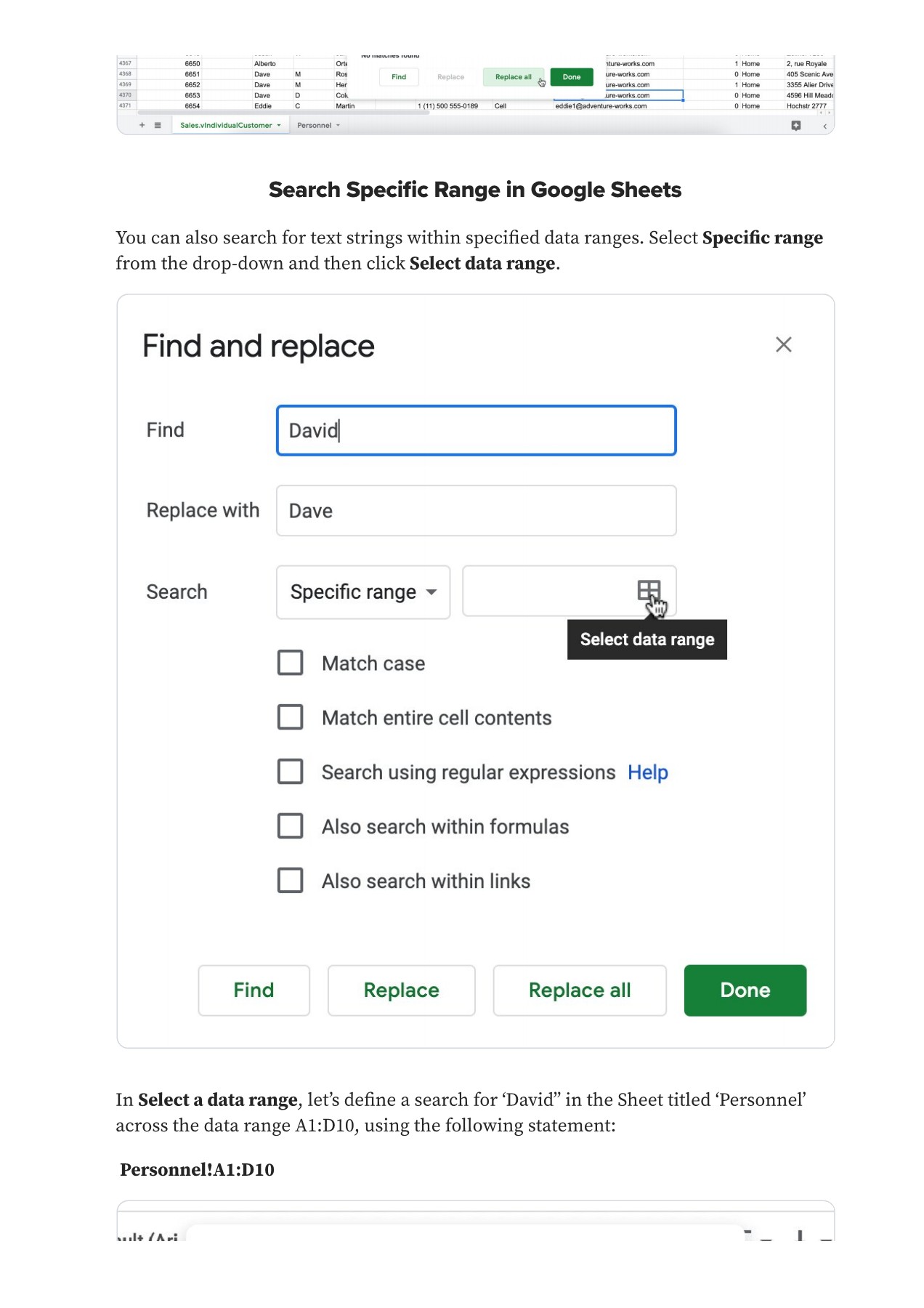This screenshot has height=1308, width=924.
Task: Open the all sheets list icon
Action: click(158, 126)
